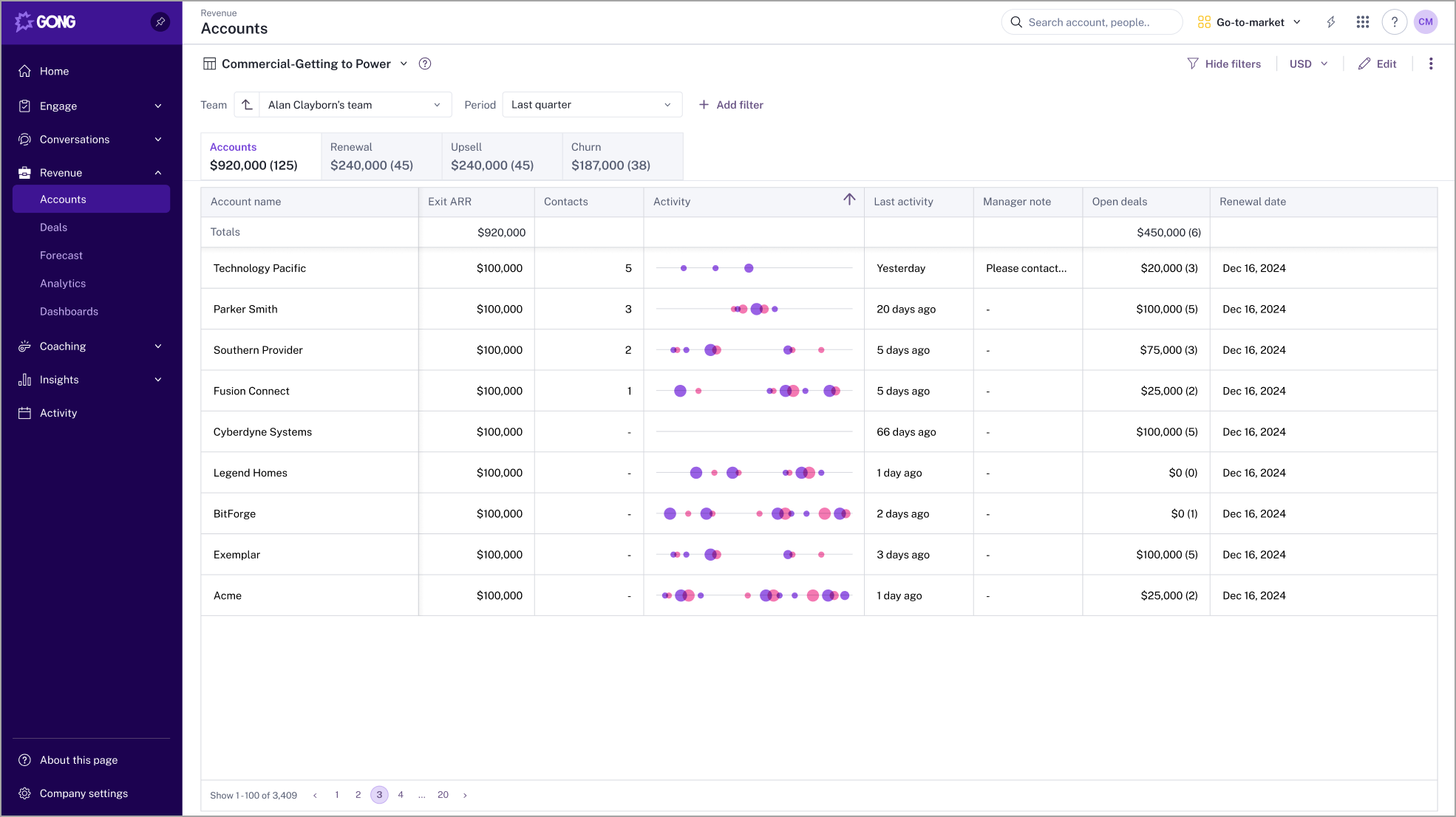Click the pencil Edit icon
1456x817 pixels.
(1364, 64)
